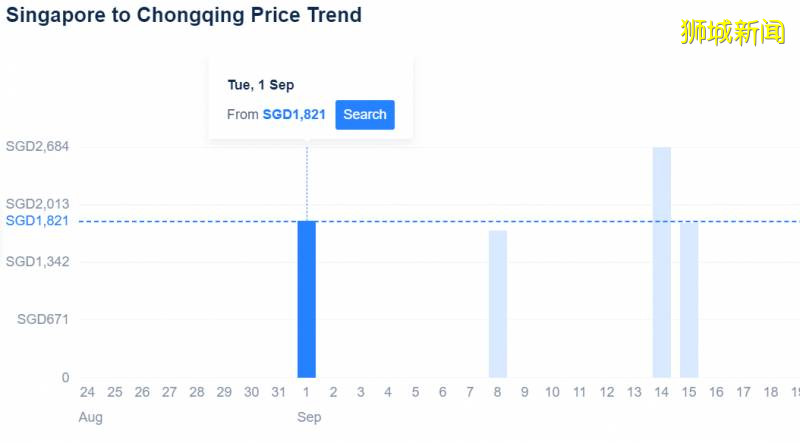Click the 'Singapore to Chongqing Price Trend' title
This screenshot has width=800, height=443.
point(184,16)
